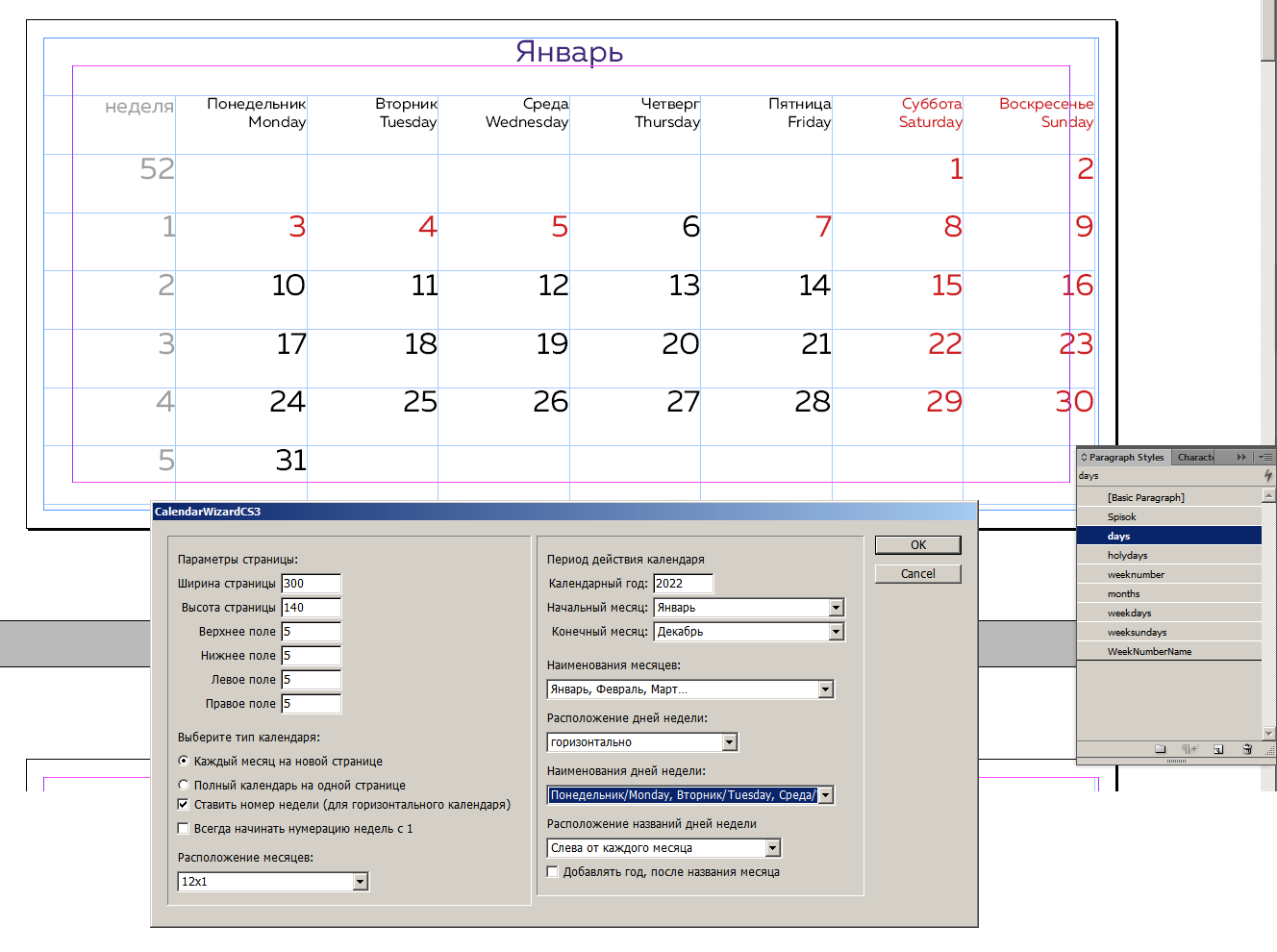Click the Понедельник Monday header

tap(257, 113)
